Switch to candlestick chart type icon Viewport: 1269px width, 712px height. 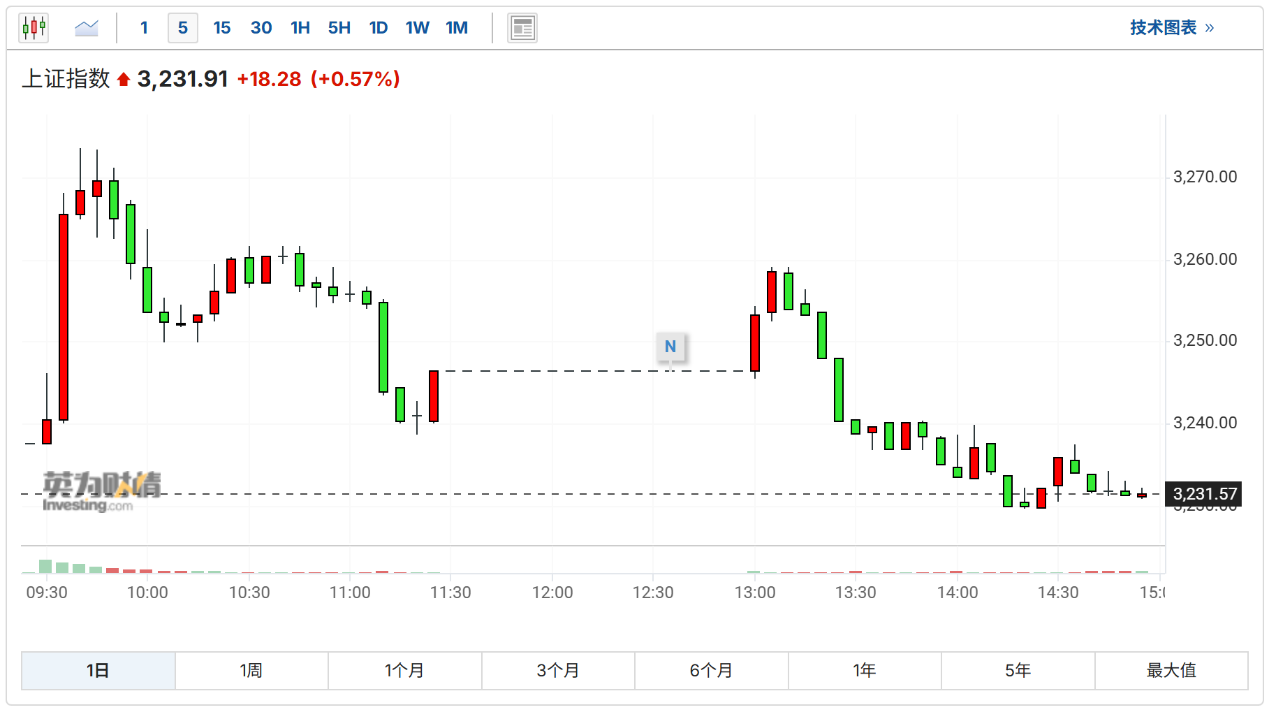[x=34, y=28]
